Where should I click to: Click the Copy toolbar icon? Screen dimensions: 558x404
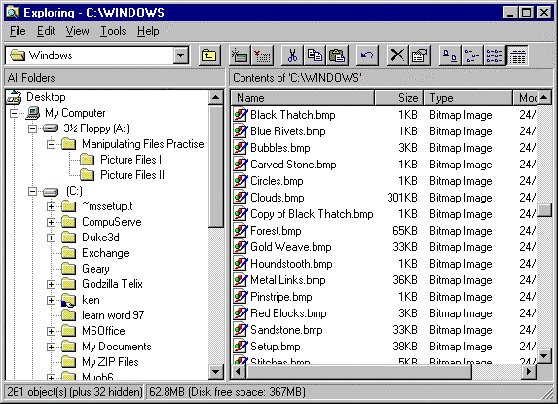(x=314, y=56)
